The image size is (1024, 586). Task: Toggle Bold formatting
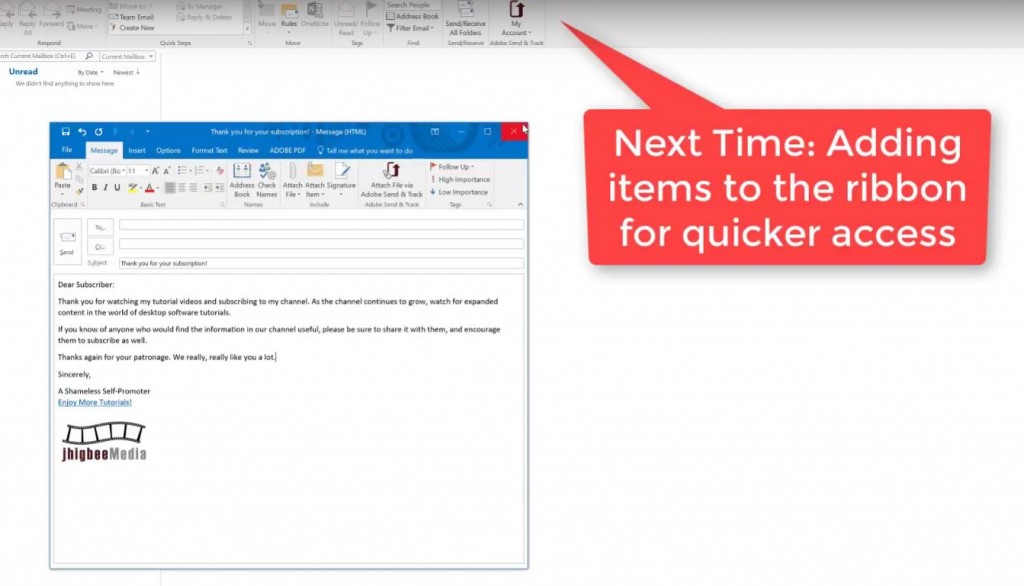94,188
